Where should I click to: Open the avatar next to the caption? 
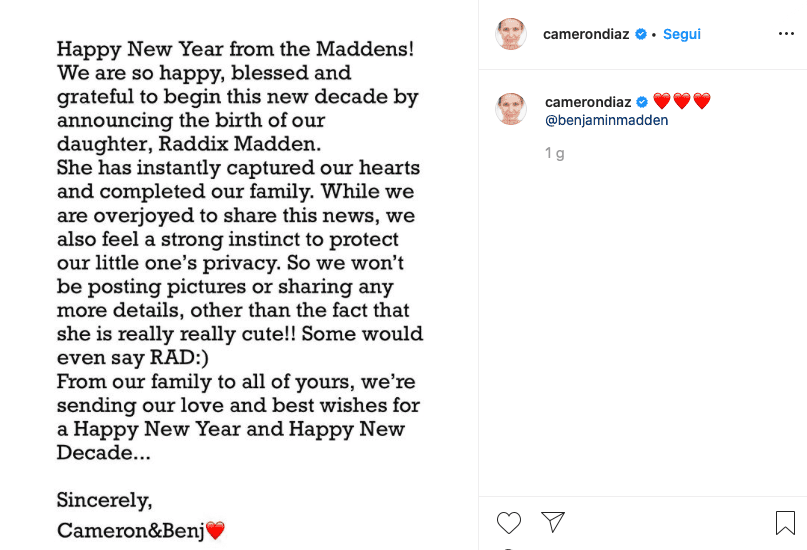pyautogui.click(x=511, y=108)
